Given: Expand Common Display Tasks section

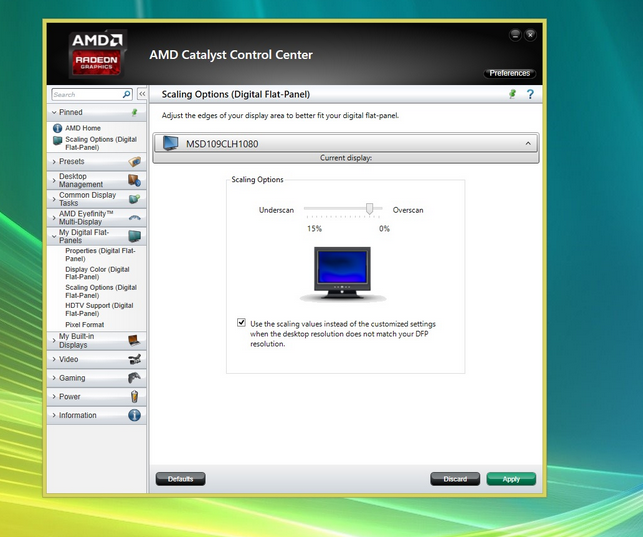Looking at the screenshot, I should pos(54,199).
